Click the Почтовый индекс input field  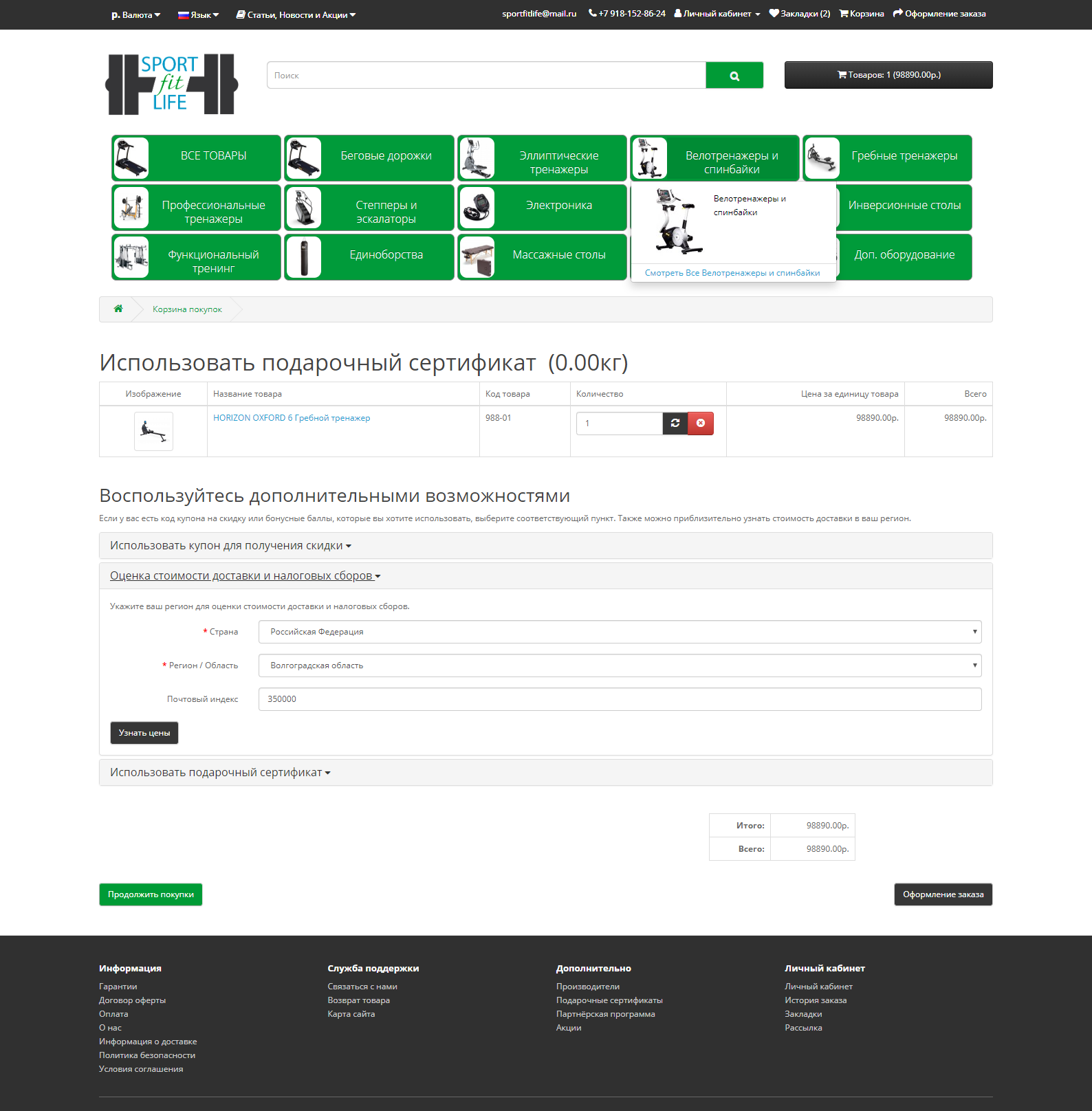coord(620,699)
